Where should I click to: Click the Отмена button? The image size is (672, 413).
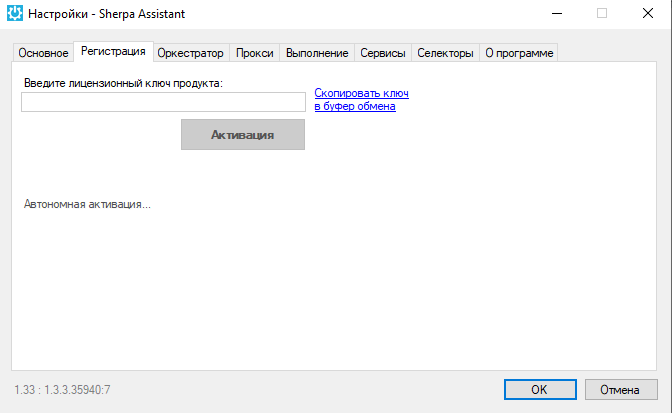coord(621,389)
